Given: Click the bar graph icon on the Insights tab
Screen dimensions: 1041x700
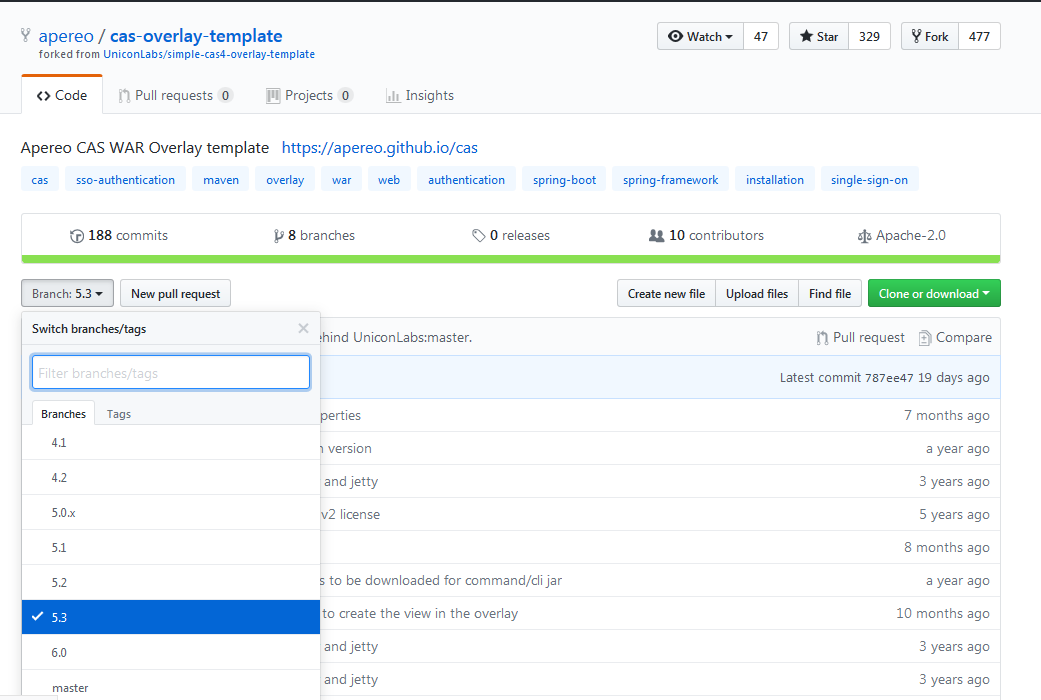Looking at the screenshot, I should click(393, 96).
